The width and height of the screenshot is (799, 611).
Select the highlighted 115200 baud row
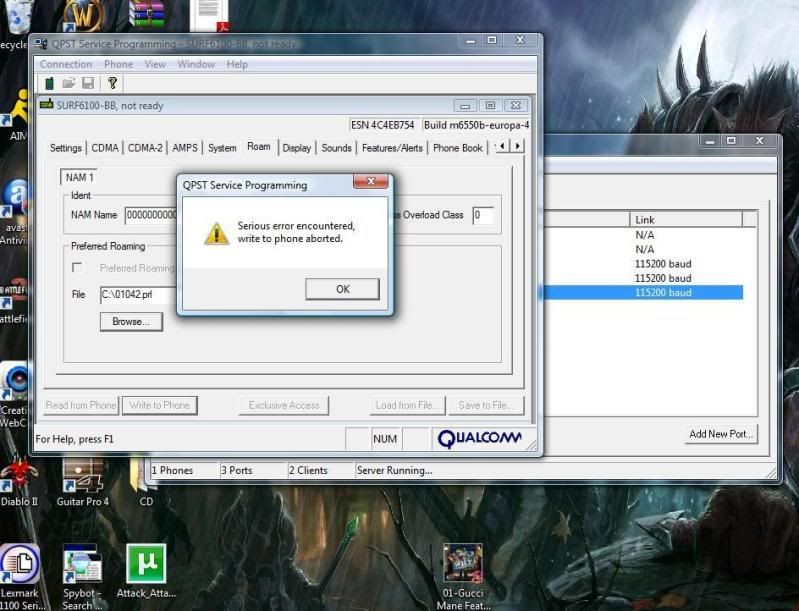(x=644, y=293)
